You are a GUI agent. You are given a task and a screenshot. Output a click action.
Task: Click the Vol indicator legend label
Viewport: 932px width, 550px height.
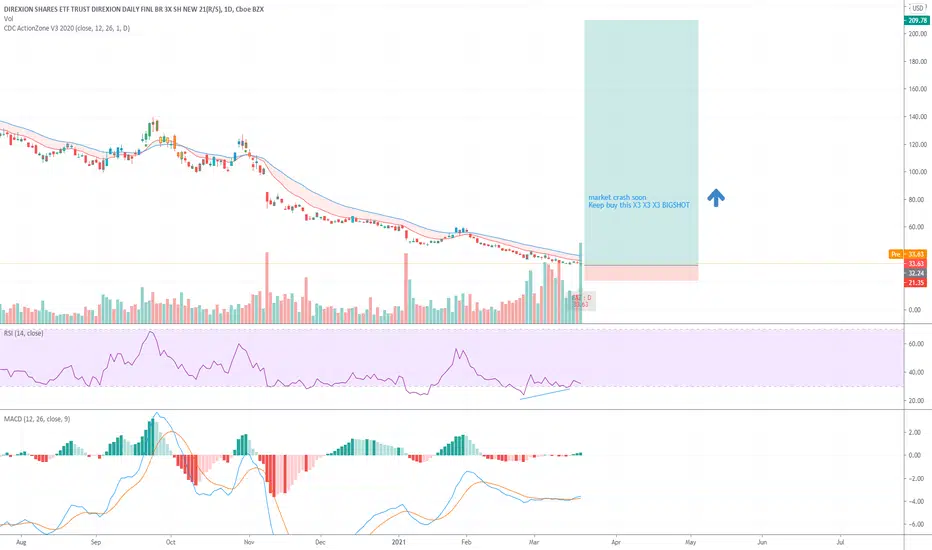[x=8, y=19]
